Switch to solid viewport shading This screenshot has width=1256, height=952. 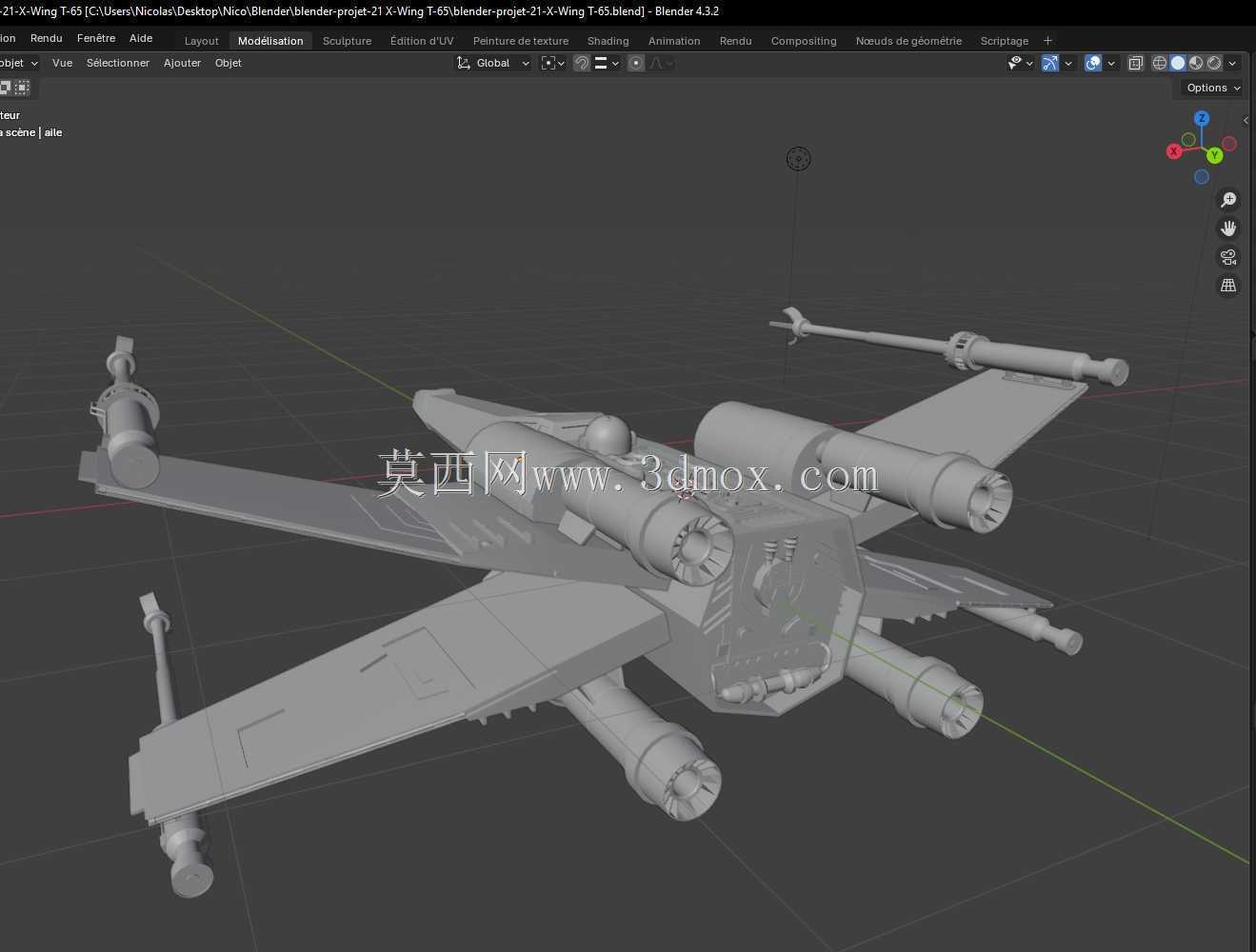click(1178, 63)
